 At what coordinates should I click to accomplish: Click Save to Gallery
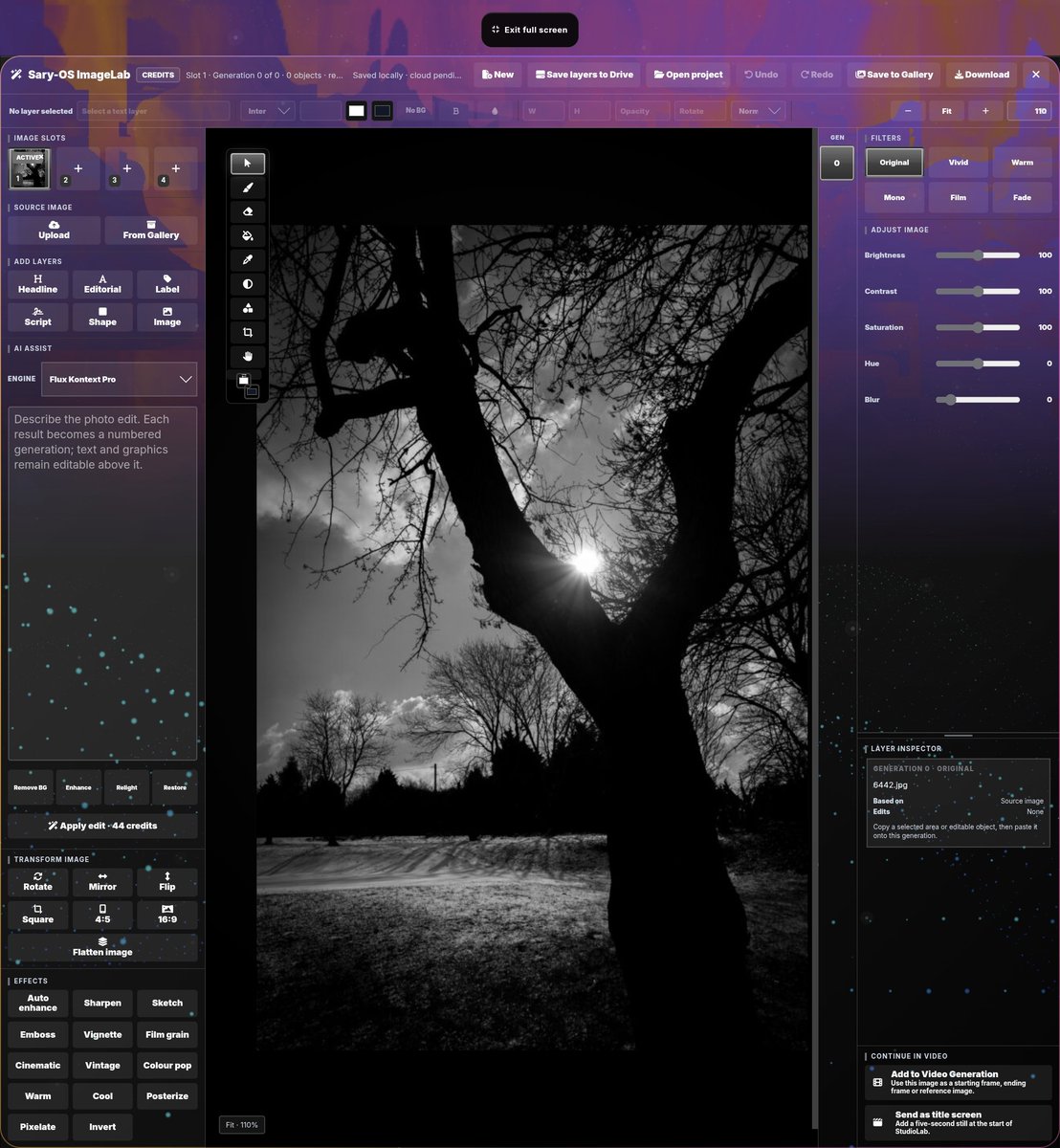tap(894, 75)
